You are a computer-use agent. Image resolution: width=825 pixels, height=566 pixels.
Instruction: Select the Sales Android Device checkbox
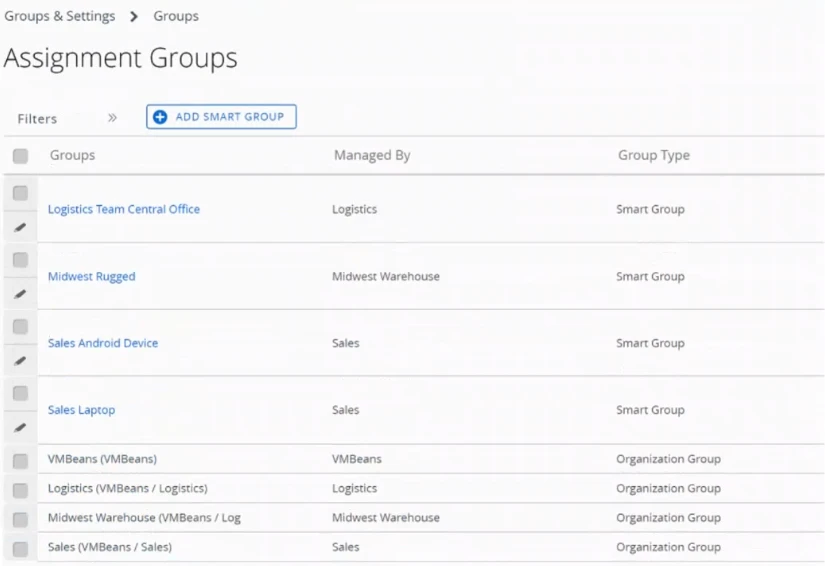click(x=20, y=327)
